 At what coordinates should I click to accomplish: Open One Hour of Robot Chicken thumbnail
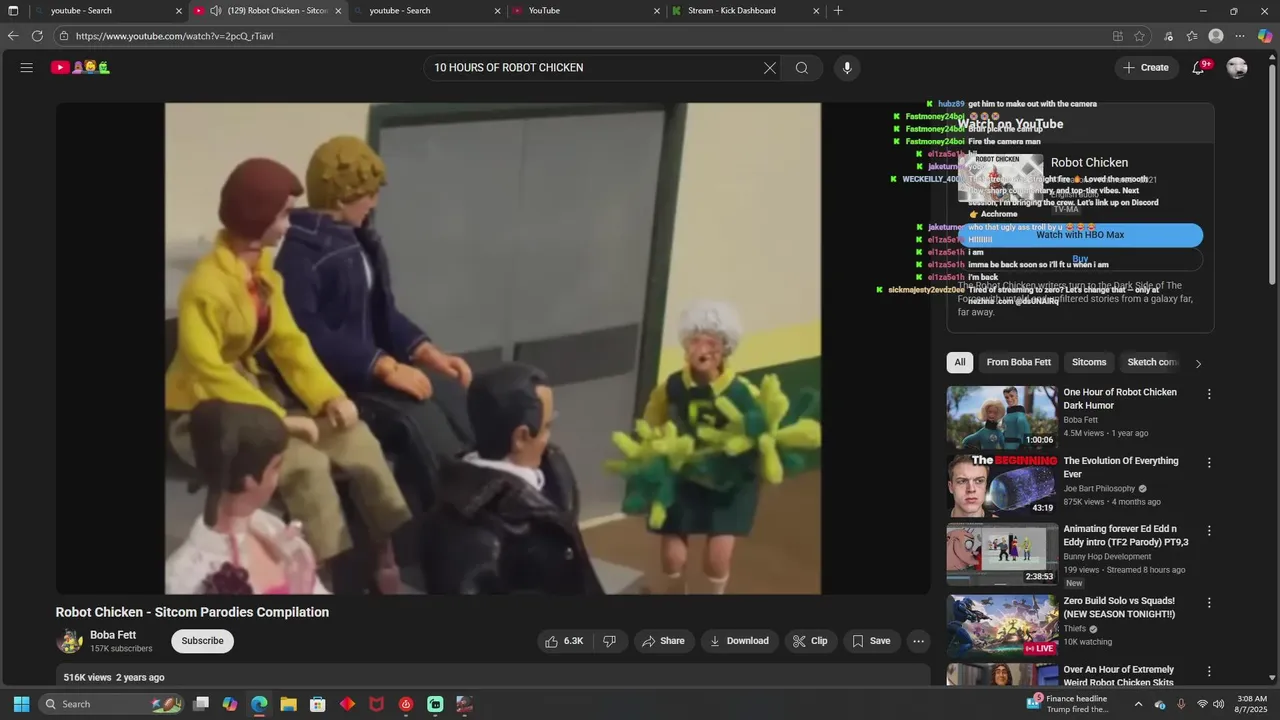pyautogui.click(x=1002, y=417)
